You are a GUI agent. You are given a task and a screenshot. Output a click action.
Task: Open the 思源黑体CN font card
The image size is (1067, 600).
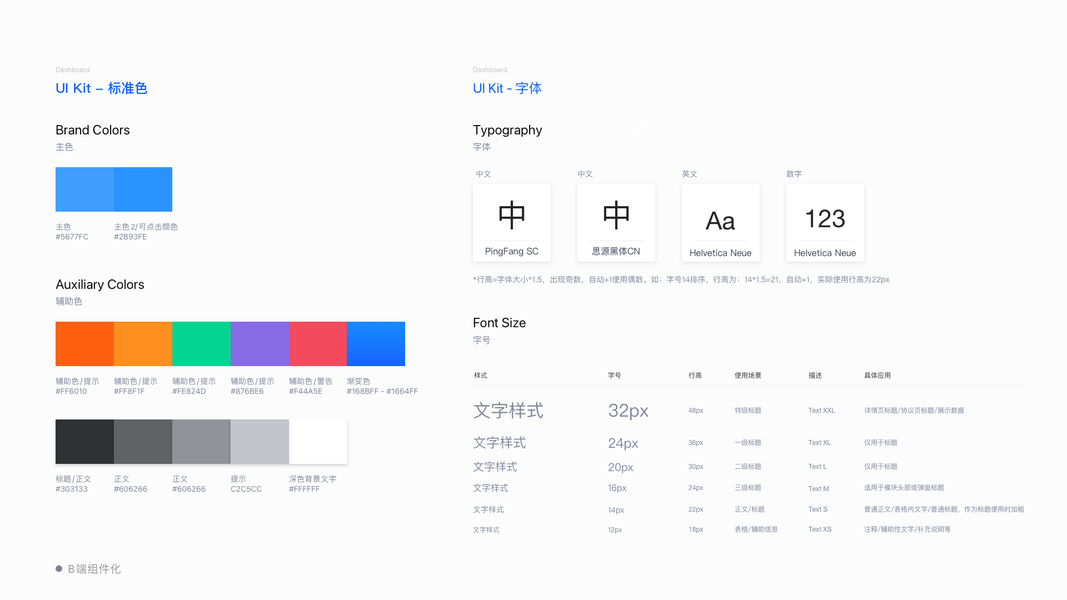(x=616, y=222)
